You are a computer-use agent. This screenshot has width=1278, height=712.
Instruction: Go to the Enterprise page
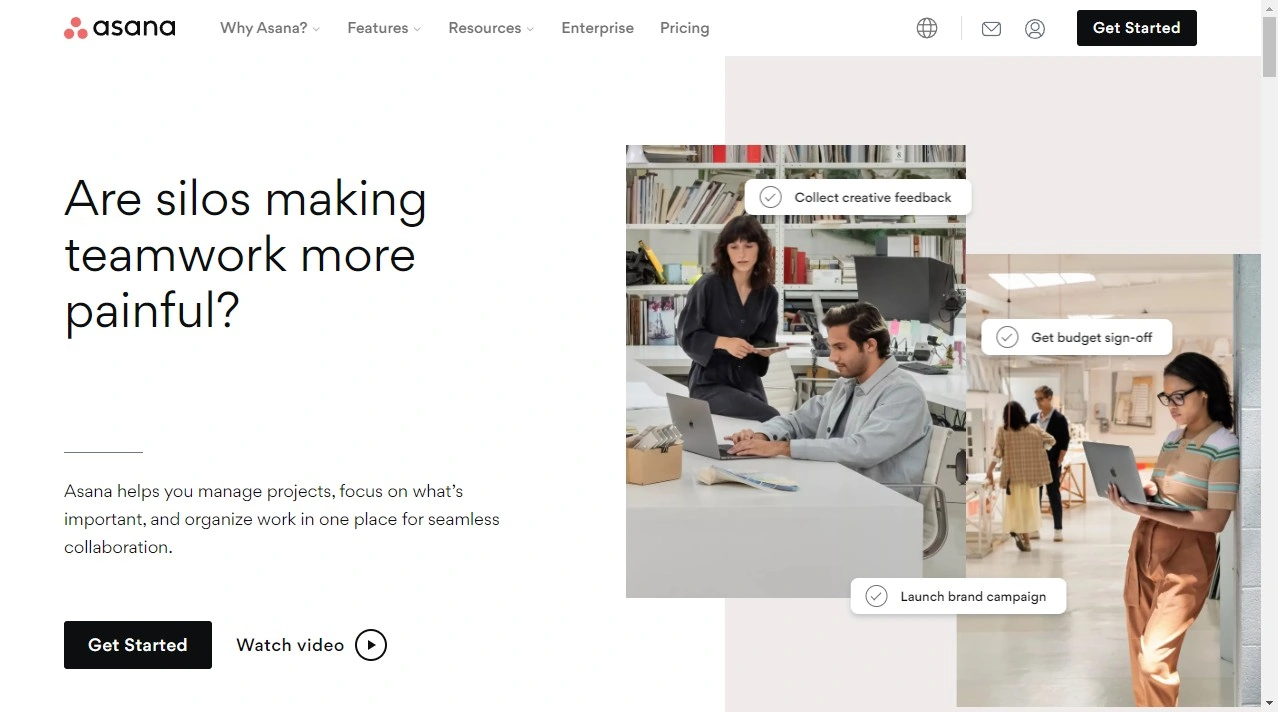point(597,28)
